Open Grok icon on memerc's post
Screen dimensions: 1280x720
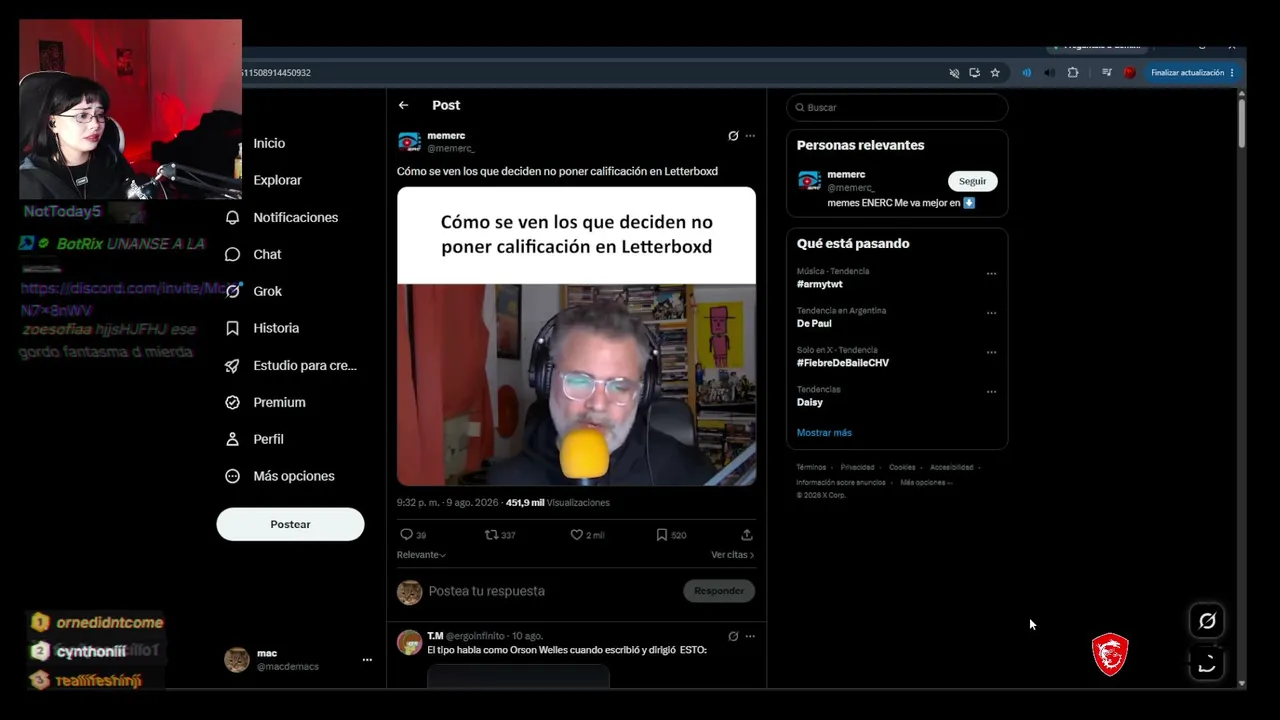(733, 136)
